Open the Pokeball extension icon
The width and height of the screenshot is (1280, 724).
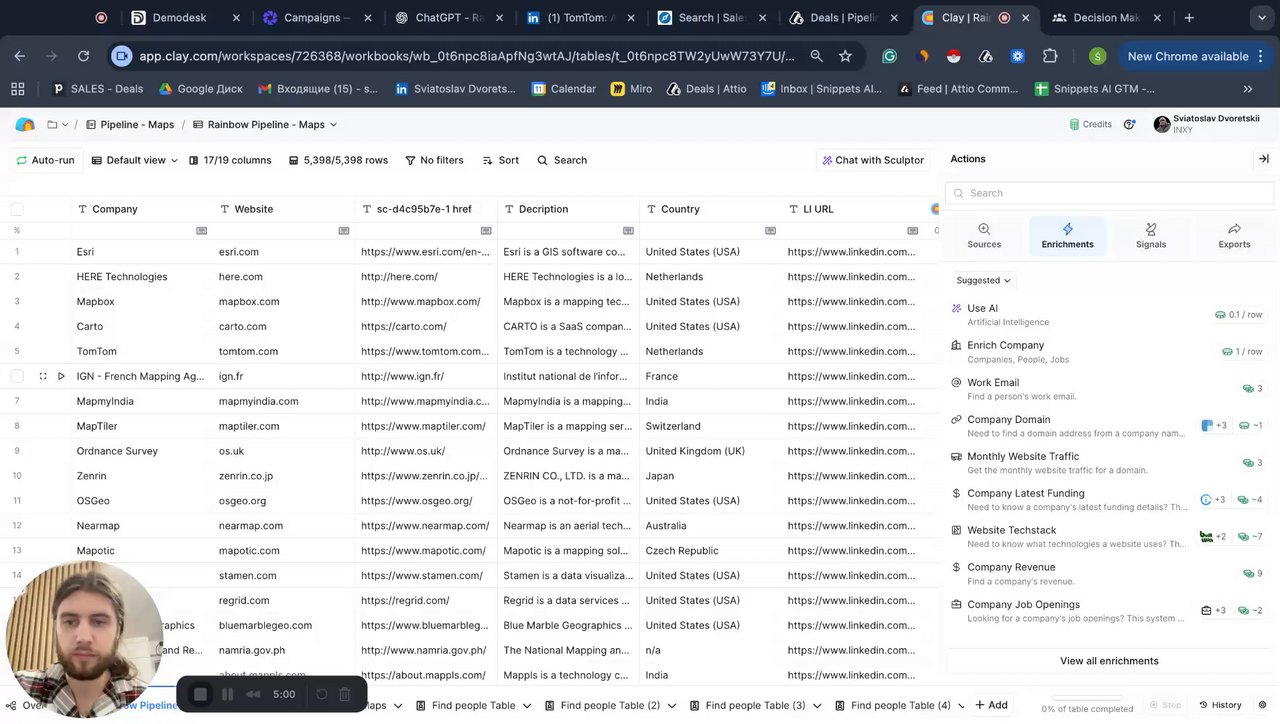tap(953, 56)
